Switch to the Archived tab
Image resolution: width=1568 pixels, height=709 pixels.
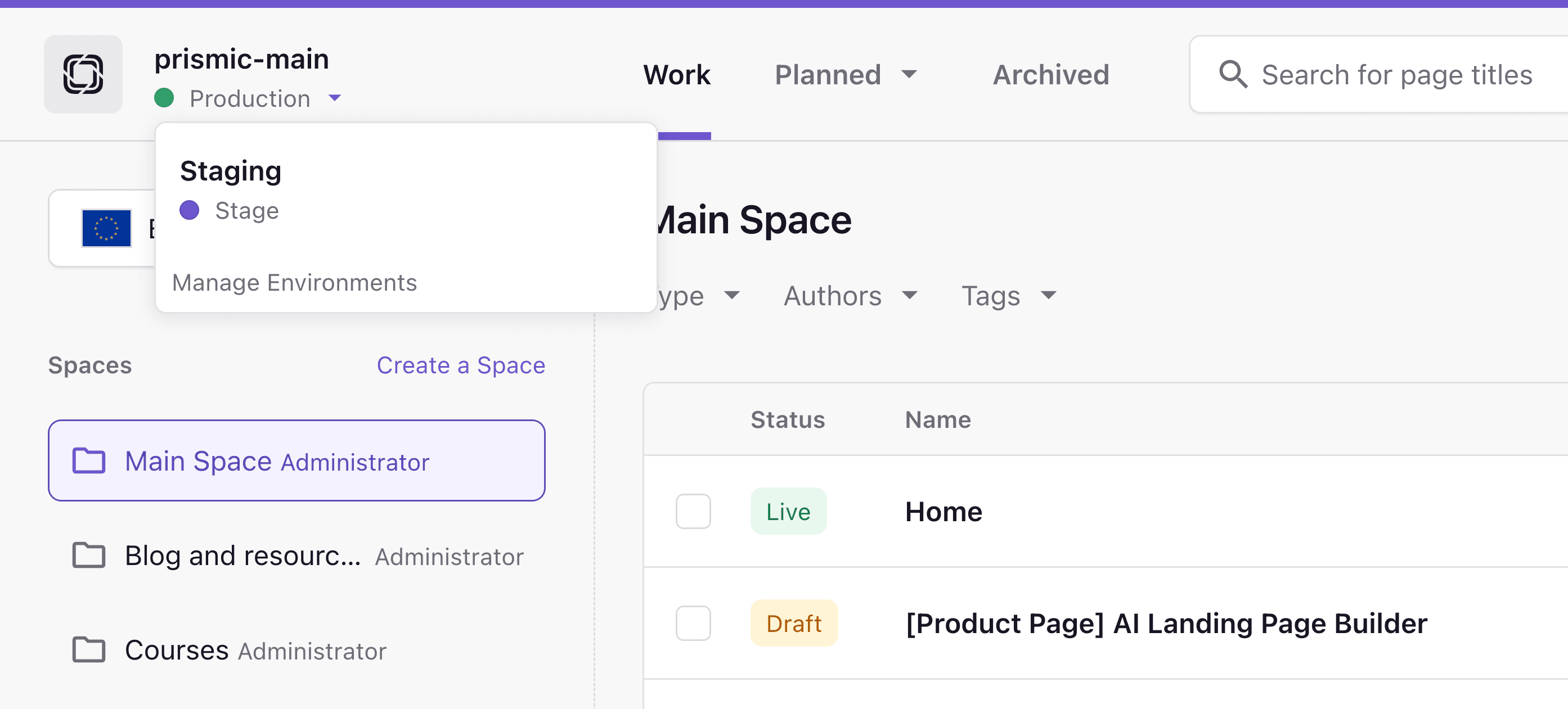1050,74
